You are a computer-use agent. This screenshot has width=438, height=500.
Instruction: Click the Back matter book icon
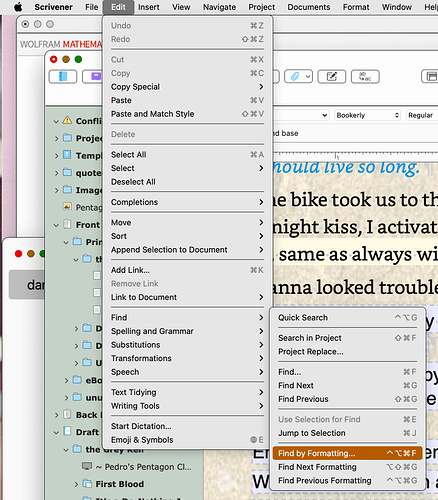(67, 414)
